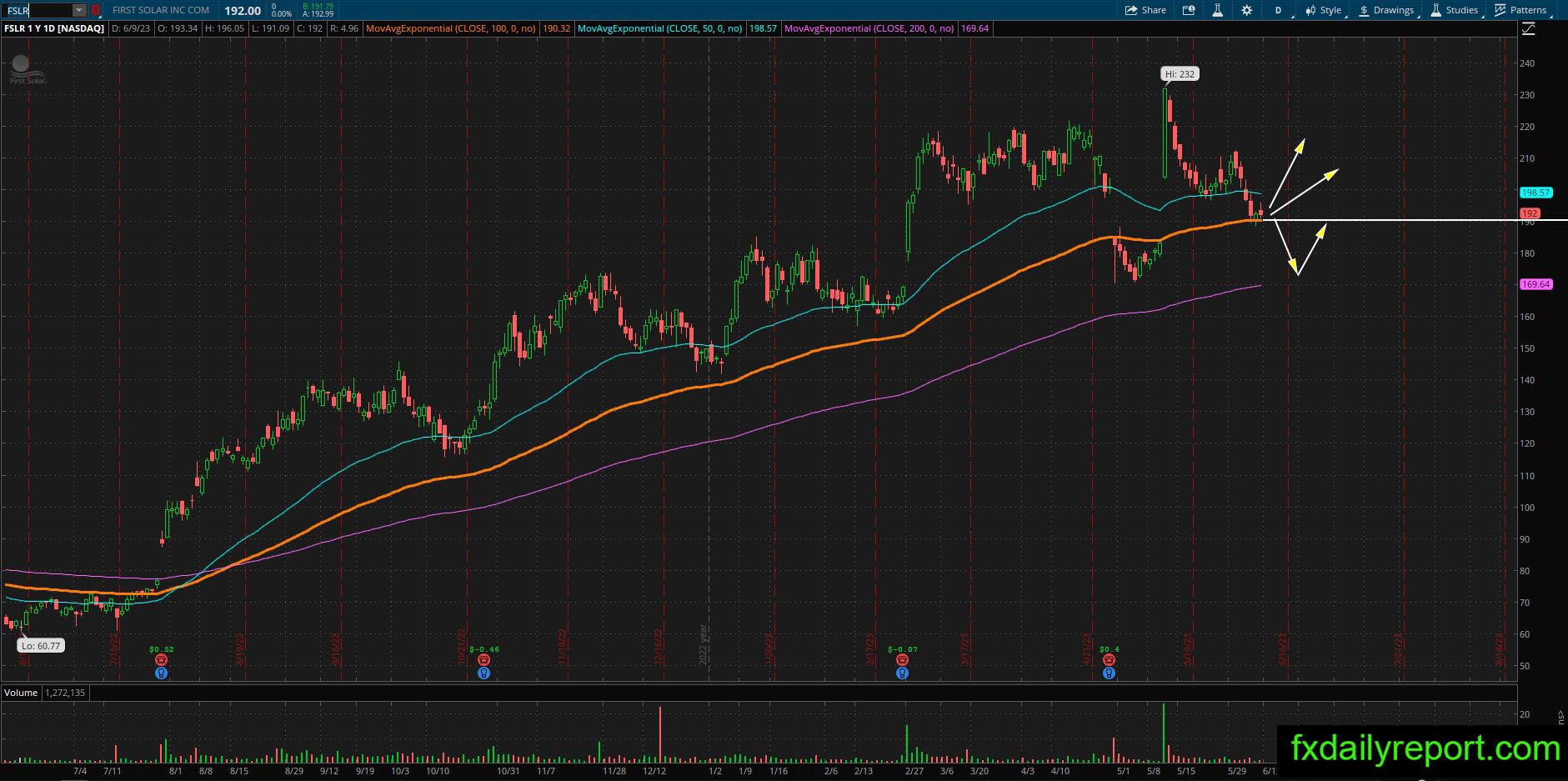Click the blue conference call icon under $0.4

pyautogui.click(x=1109, y=673)
